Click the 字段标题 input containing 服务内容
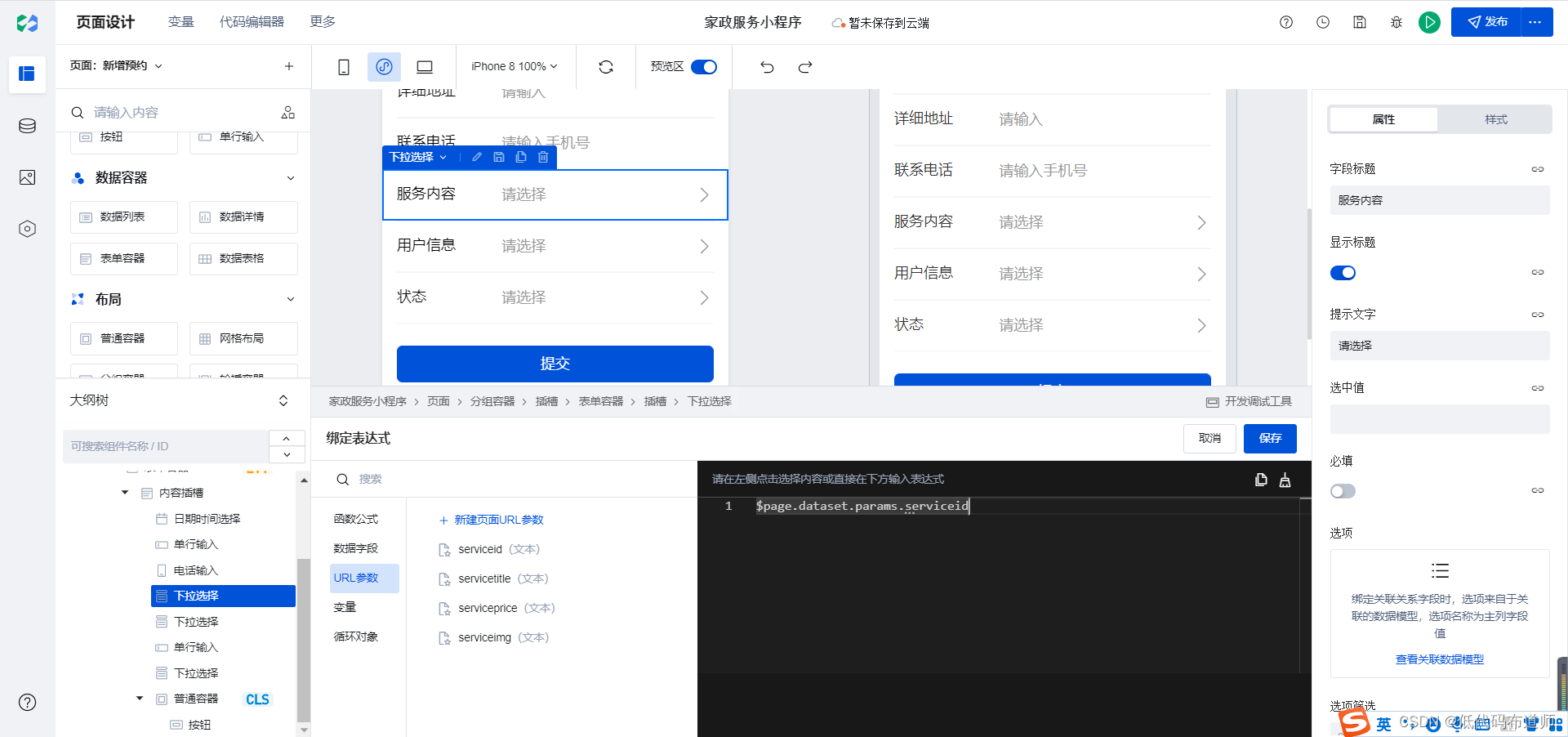The height and width of the screenshot is (737, 1568). (x=1440, y=200)
